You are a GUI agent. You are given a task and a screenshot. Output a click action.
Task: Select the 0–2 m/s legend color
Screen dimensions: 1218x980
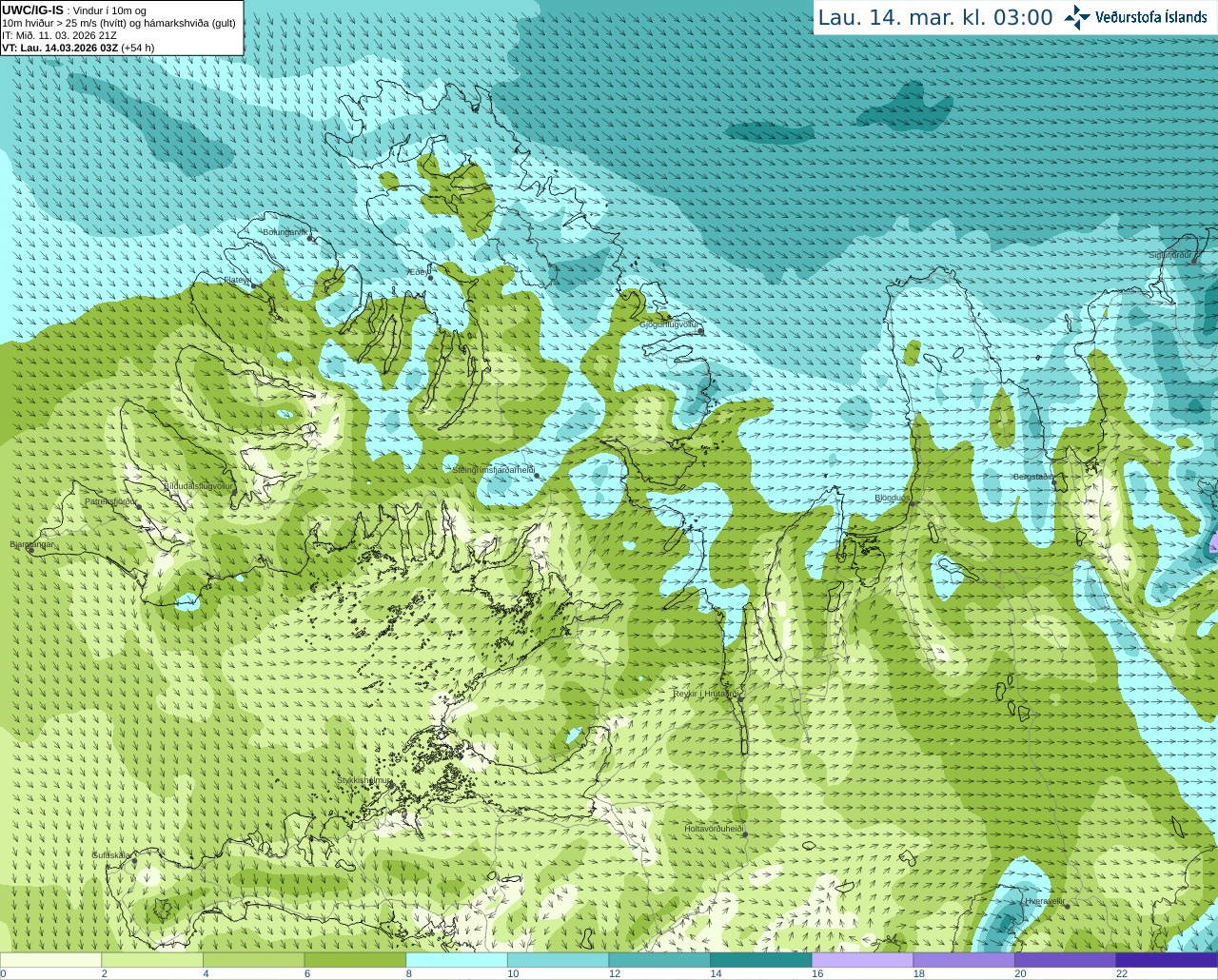tap(50, 960)
